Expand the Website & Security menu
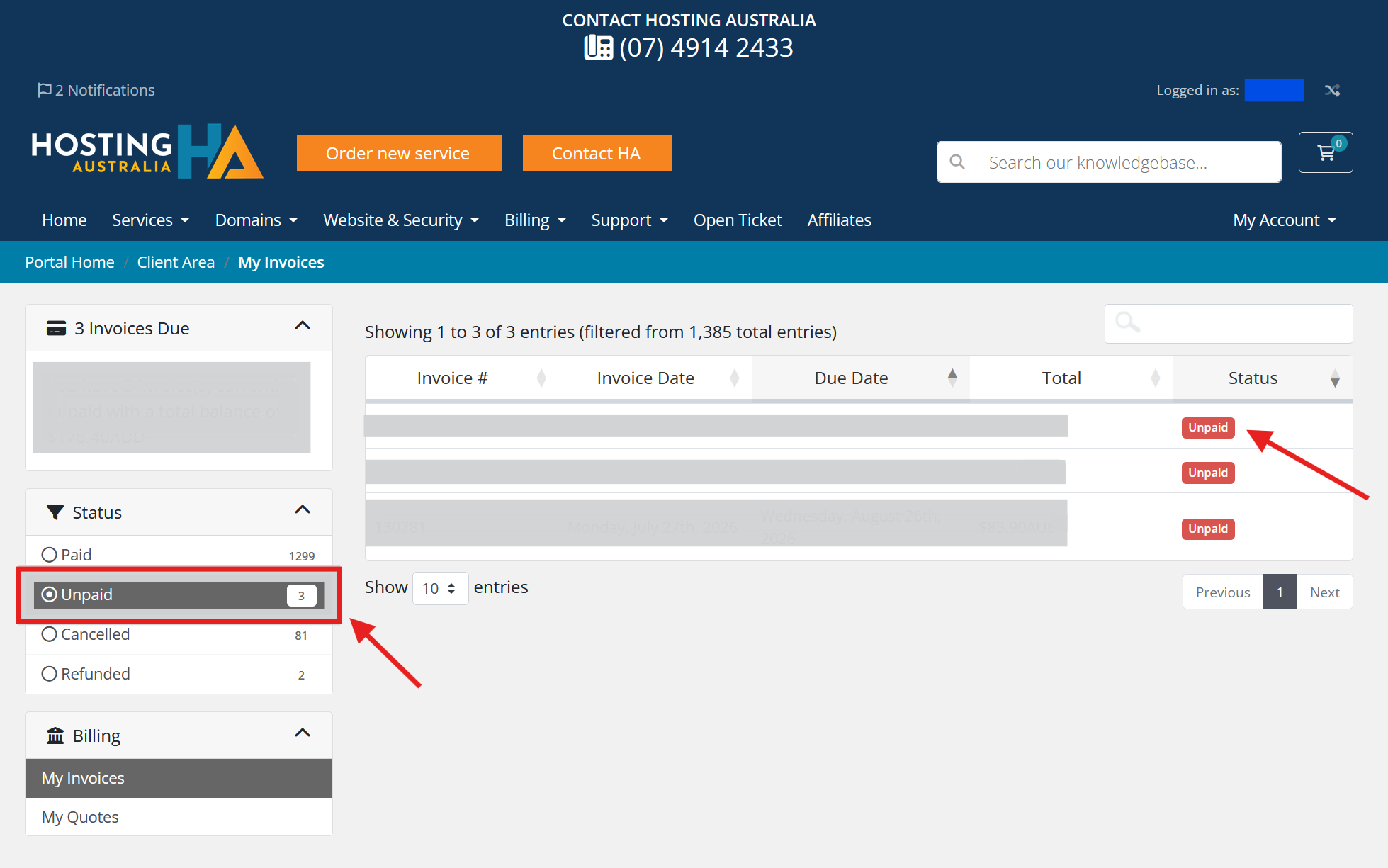 point(401,220)
